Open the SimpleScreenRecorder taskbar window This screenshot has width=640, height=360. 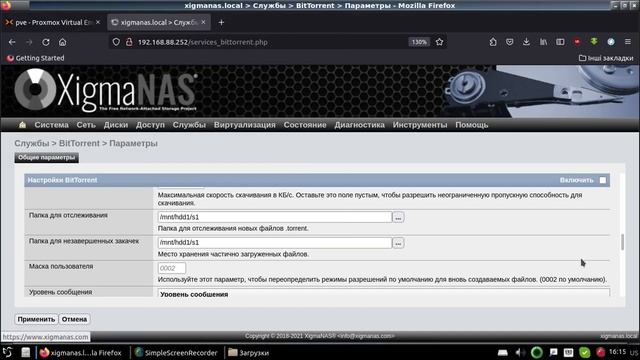click(176, 353)
